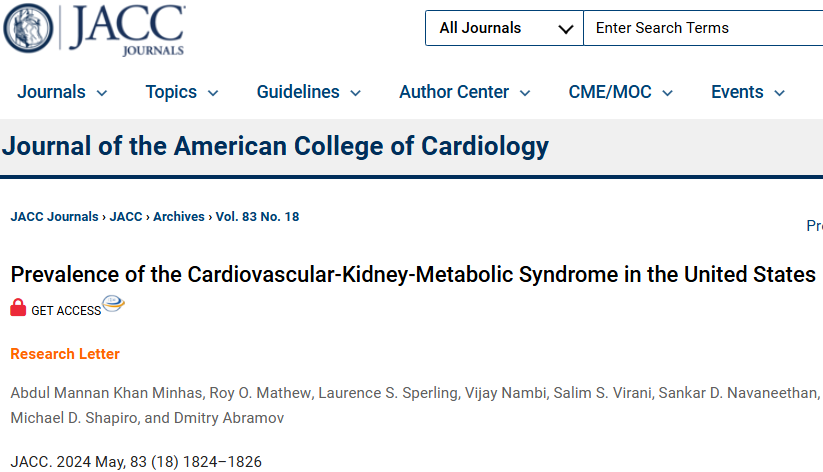
Task: Click GET ACCESS link
Action: point(66,311)
